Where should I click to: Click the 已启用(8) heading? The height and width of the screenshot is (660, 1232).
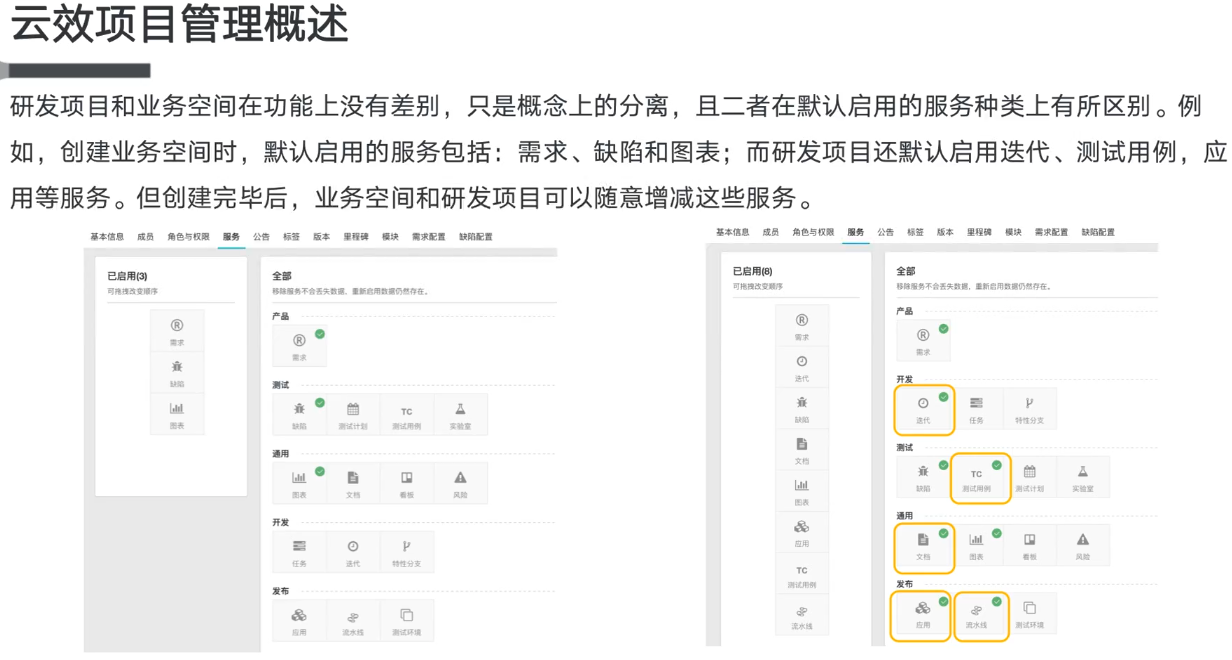point(752,271)
